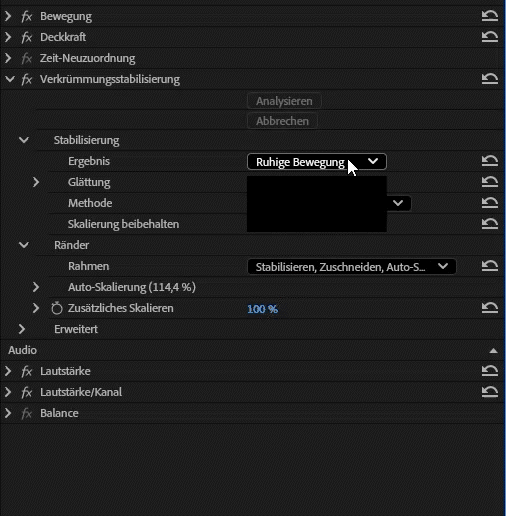Reset the Verkrümmungsstabilisierung effect
Image resolution: width=506 pixels, height=516 pixels.
tap(490, 79)
